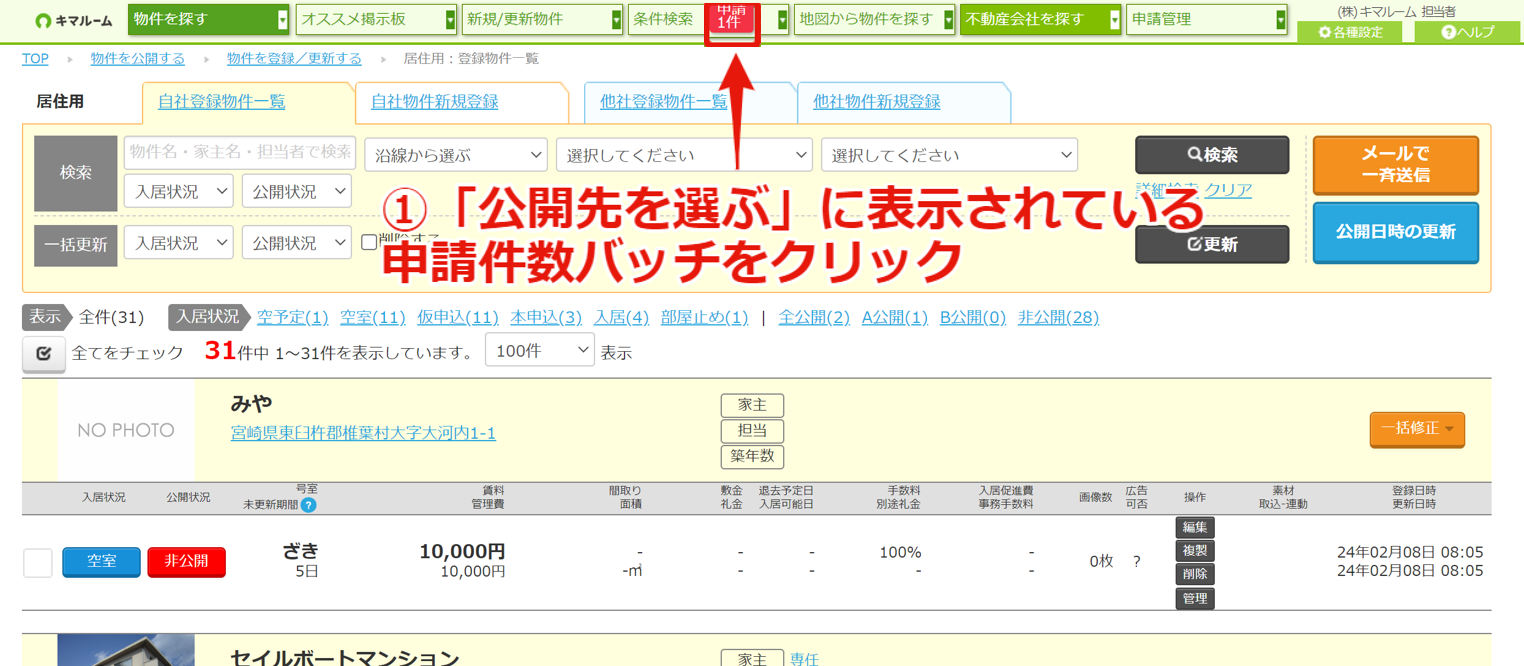Click the red 非公開 status button
1524x666 pixels.
tap(186, 562)
